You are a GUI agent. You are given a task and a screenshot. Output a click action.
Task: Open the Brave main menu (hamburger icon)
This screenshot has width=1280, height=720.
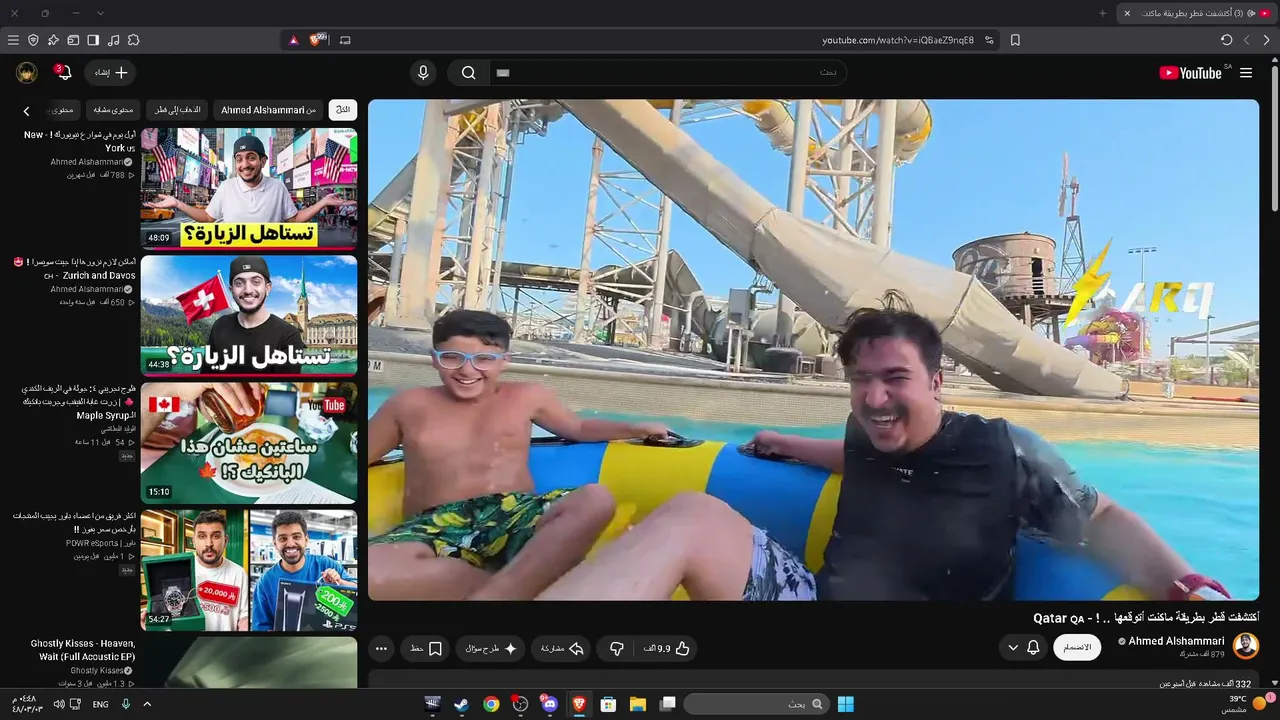13,40
